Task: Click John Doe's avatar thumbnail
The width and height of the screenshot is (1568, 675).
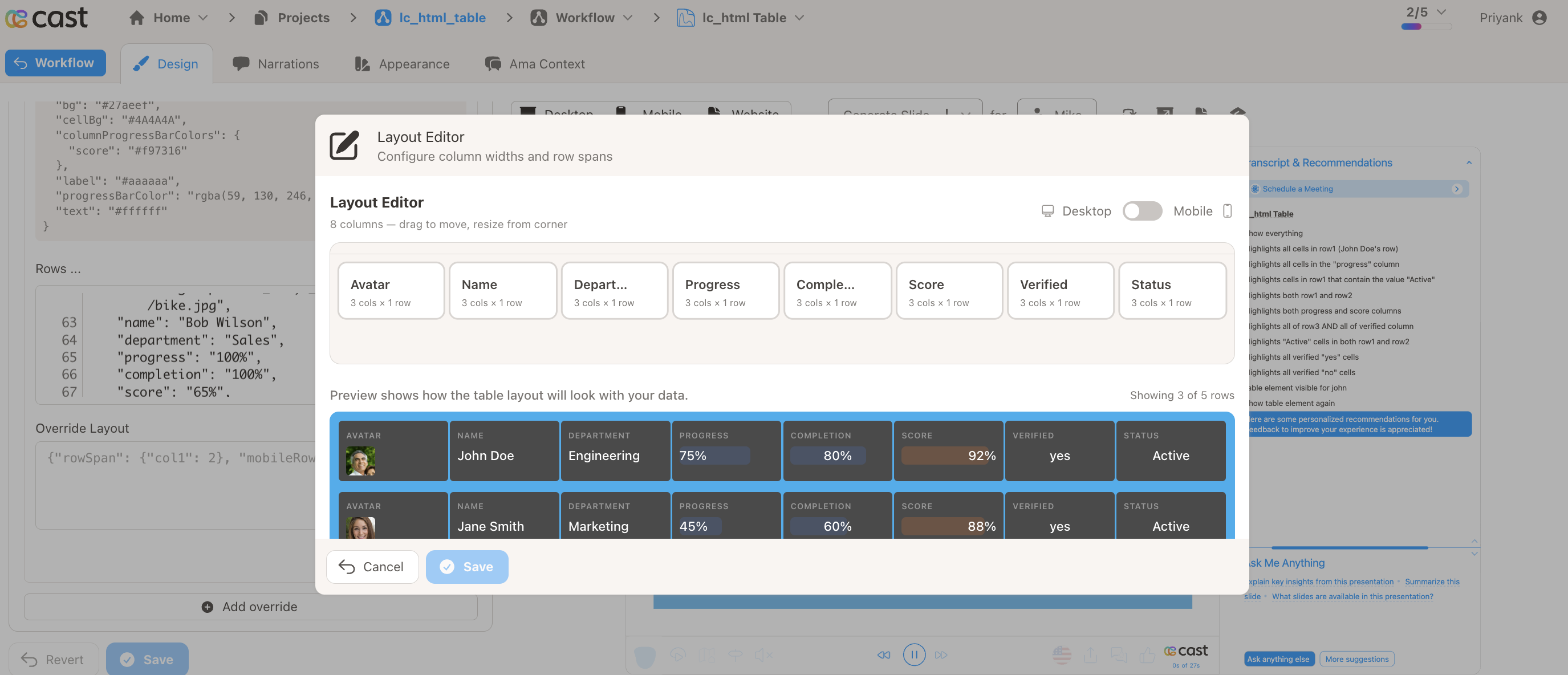Action: click(360, 461)
